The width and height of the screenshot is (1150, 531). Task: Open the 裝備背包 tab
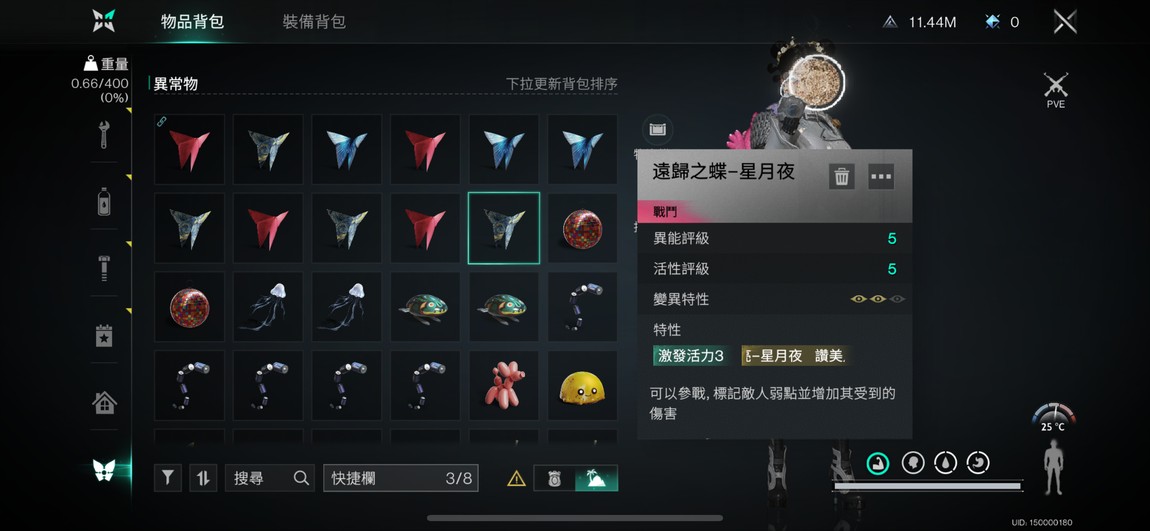click(x=314, y=22)
